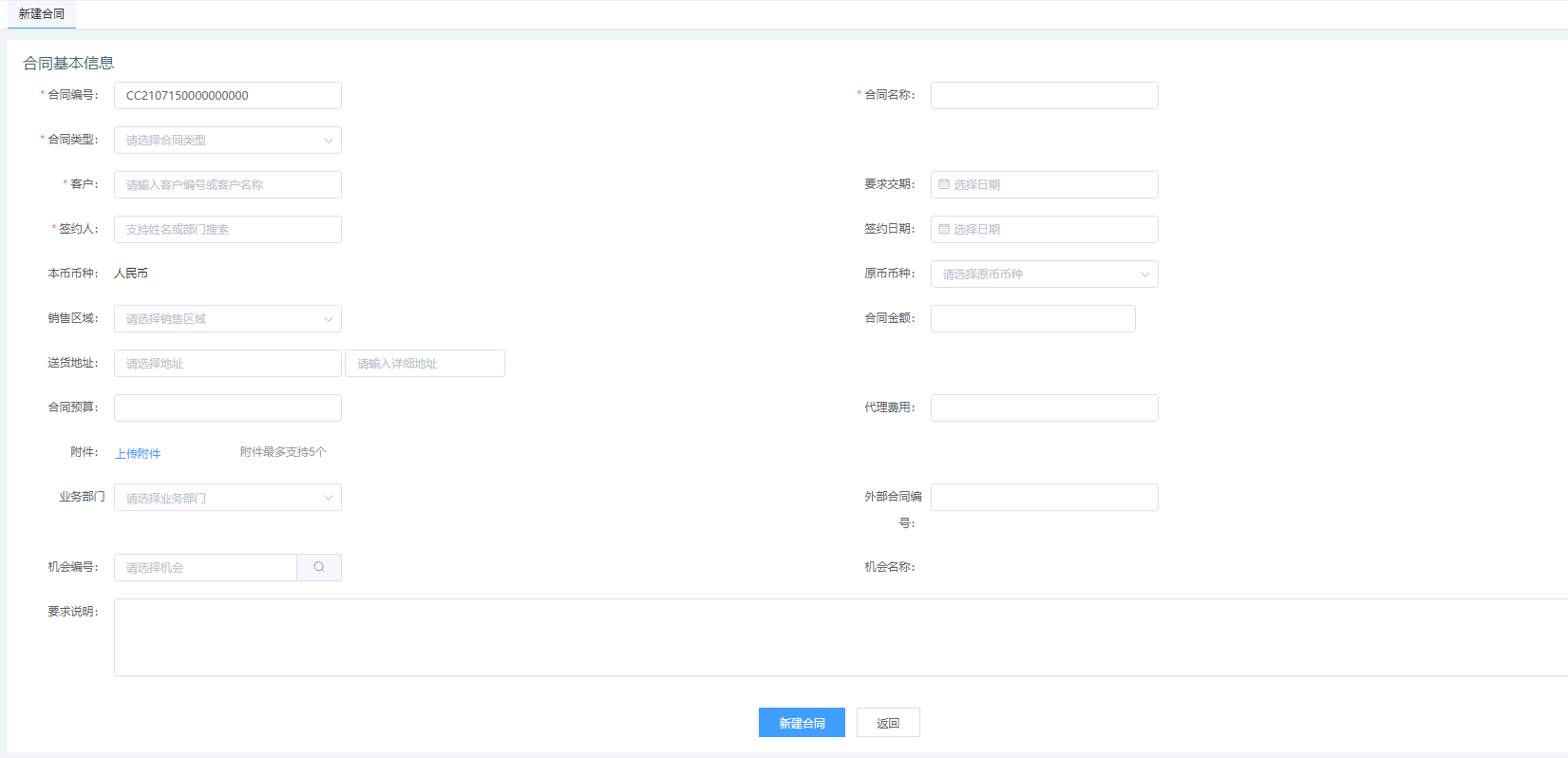Viewport: 1568px width, 758px height.
Task: Focus the 代理费用 input field
Action: coord(1044,408)
